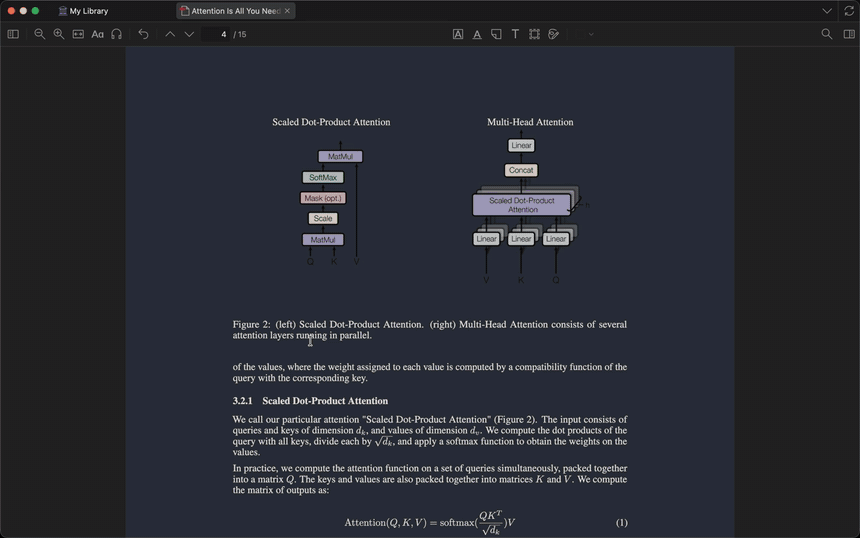
Task: Select the Select Area annotation tool
Action: 534,34
